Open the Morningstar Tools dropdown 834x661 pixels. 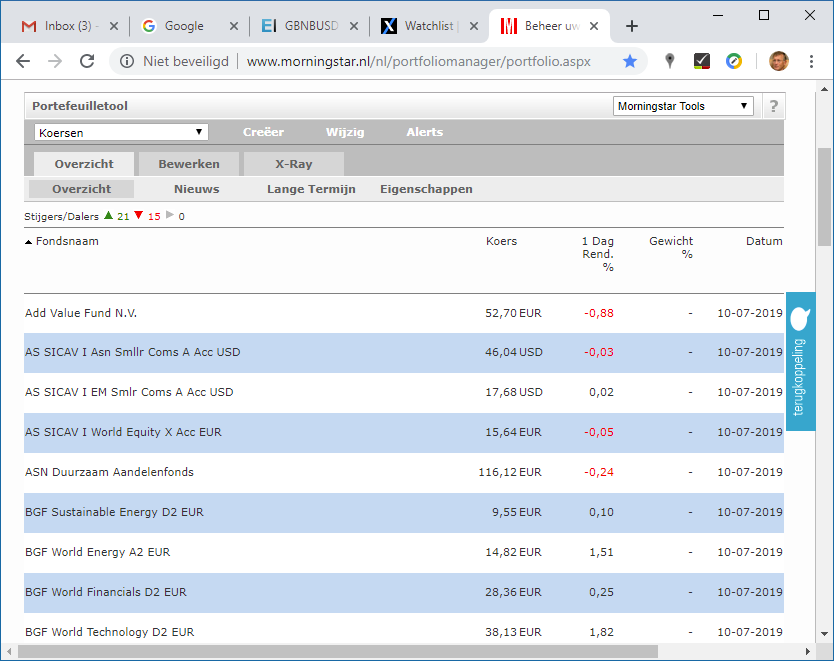pos(683,106)
